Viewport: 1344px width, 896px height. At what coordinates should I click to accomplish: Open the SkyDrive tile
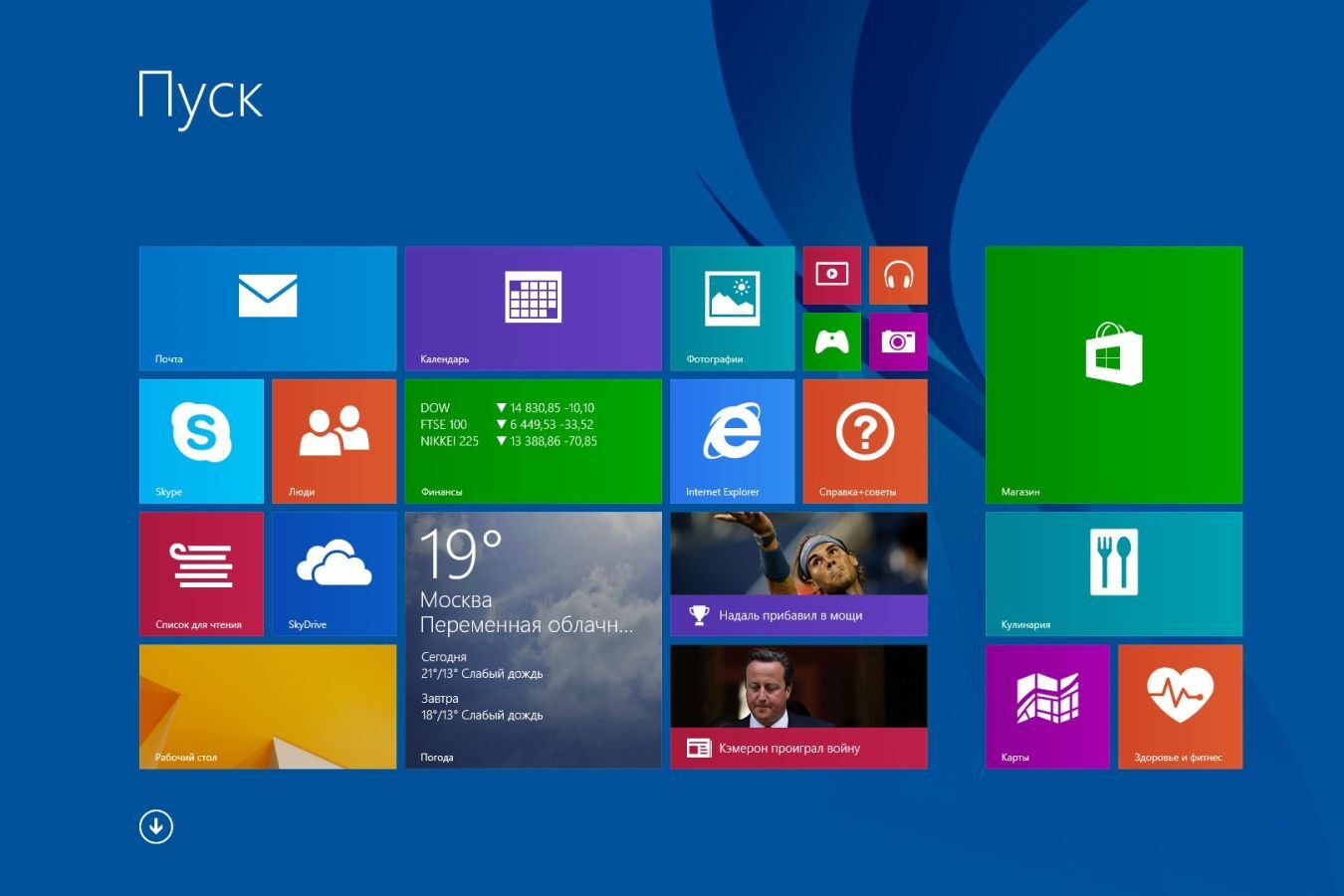click(335, 574)
